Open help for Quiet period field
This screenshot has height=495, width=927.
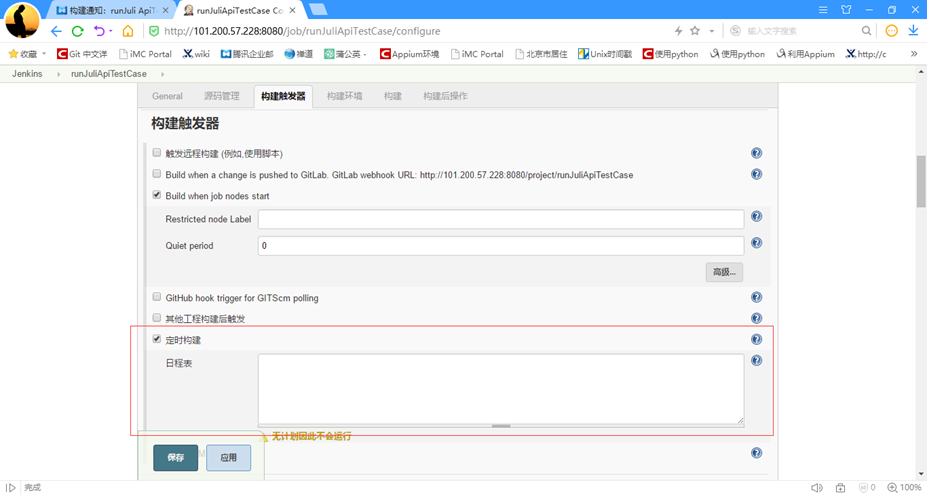point(756,243)
